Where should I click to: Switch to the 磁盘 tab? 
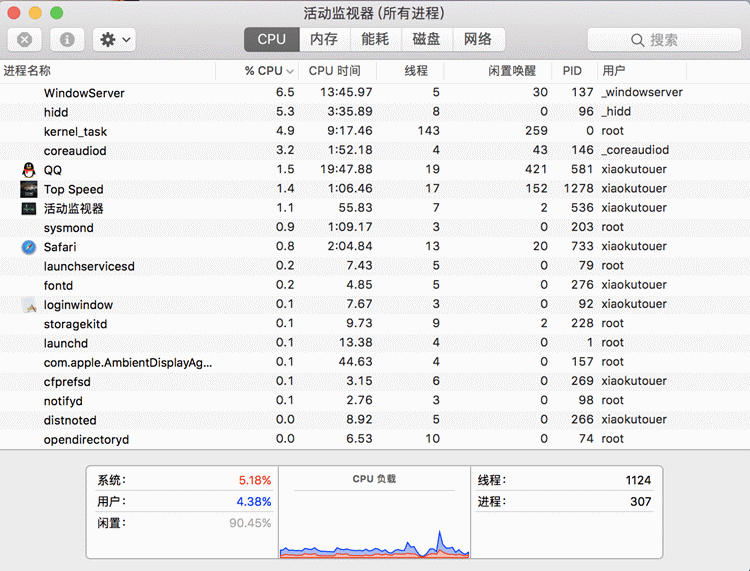tap(427, 39)
